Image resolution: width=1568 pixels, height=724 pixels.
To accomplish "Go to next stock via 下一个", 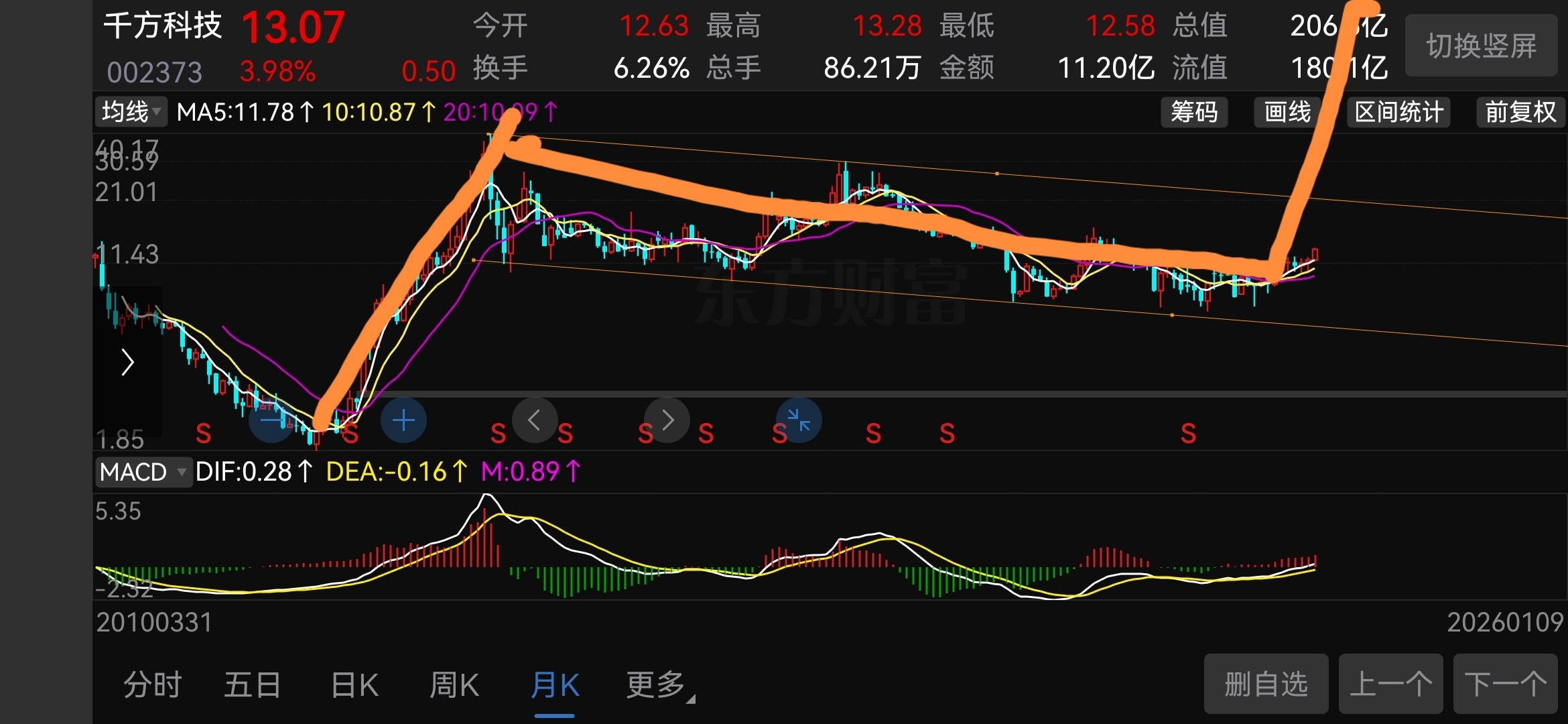I will (1505, 684).
